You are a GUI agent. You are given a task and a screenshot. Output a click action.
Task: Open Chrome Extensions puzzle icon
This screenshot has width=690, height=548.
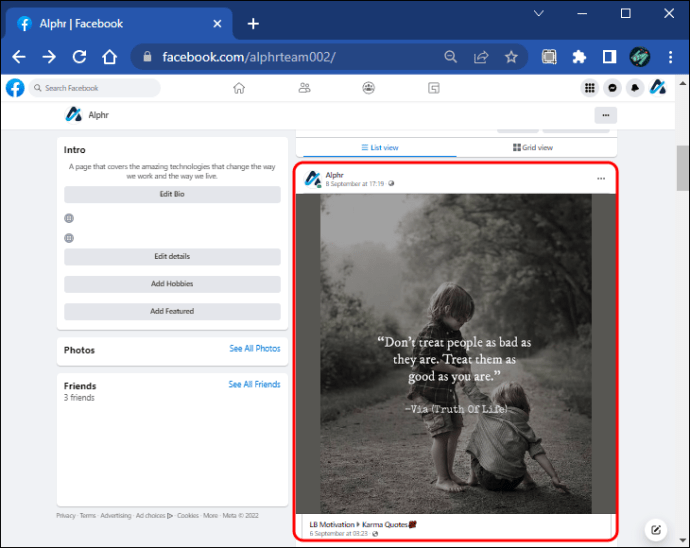579,57
